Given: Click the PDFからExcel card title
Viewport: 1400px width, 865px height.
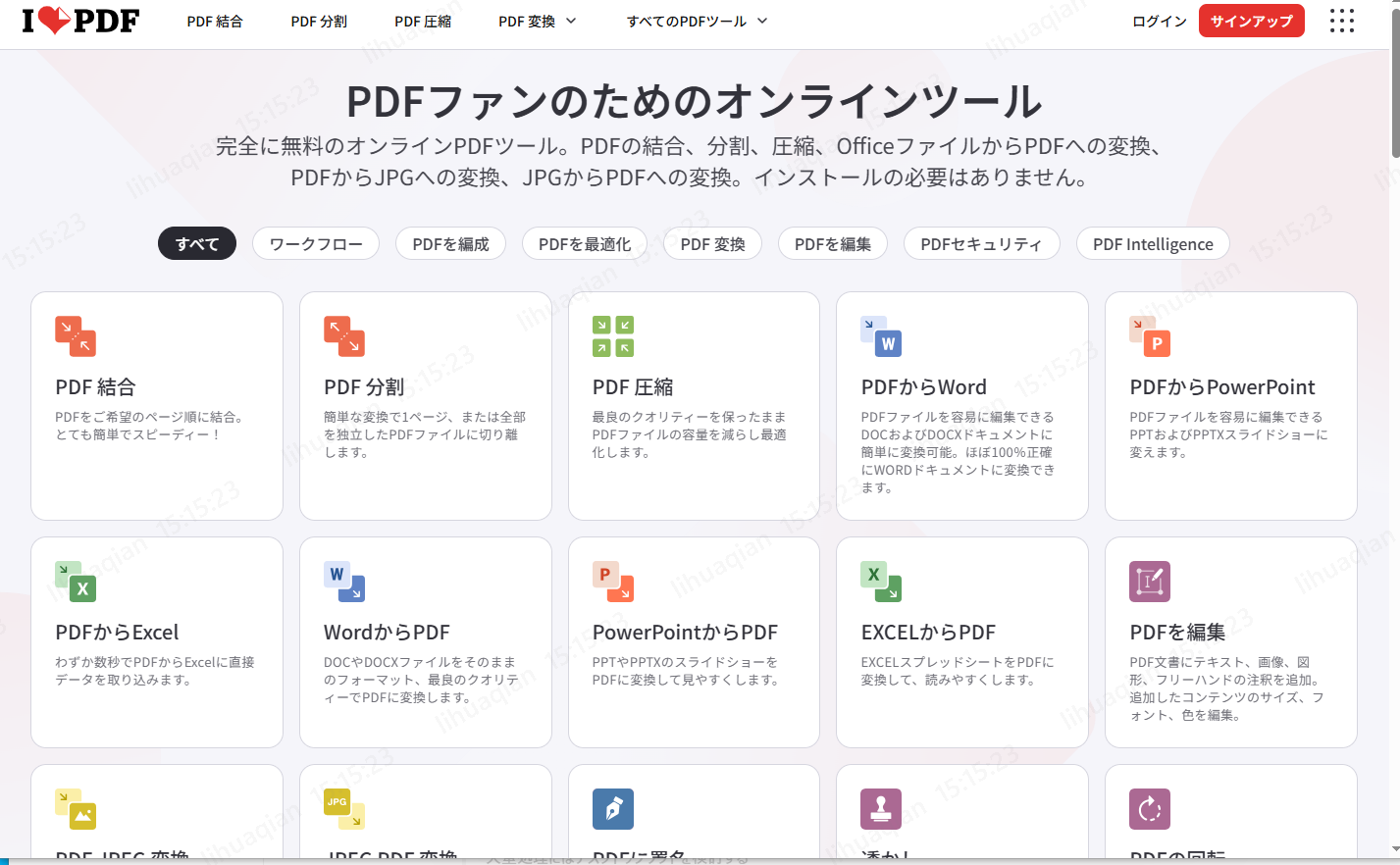Looking at the screenshot, I should tap(118, 633).
